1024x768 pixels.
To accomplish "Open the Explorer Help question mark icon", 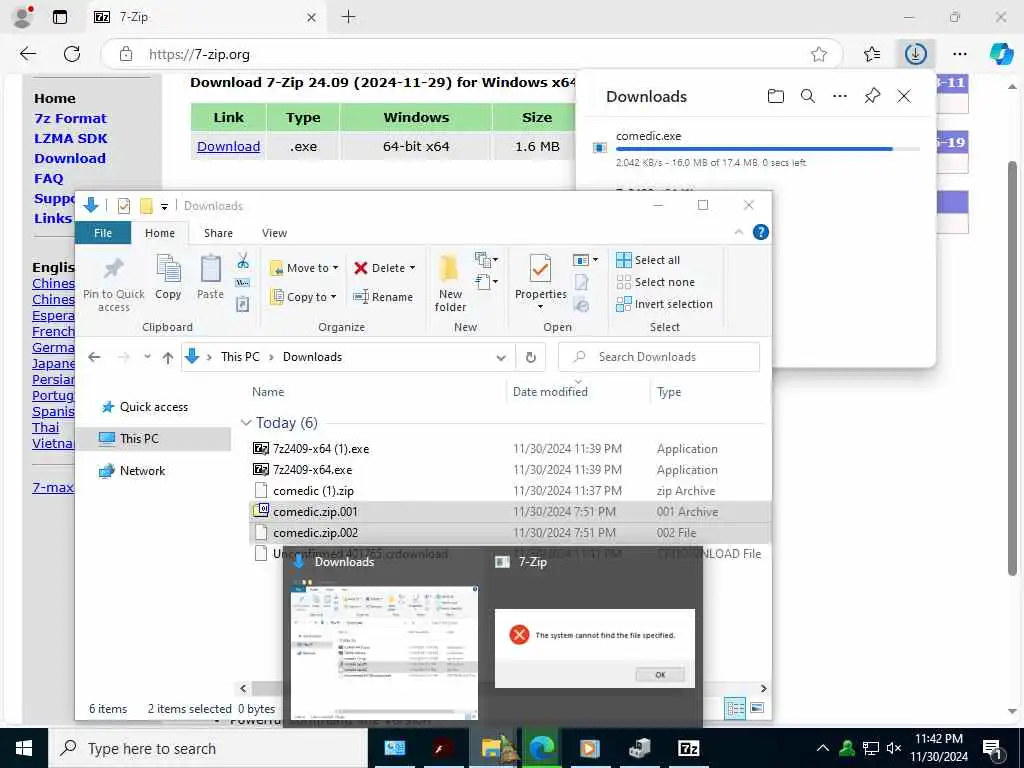I will pyautogui.click(x=761, y=232).
